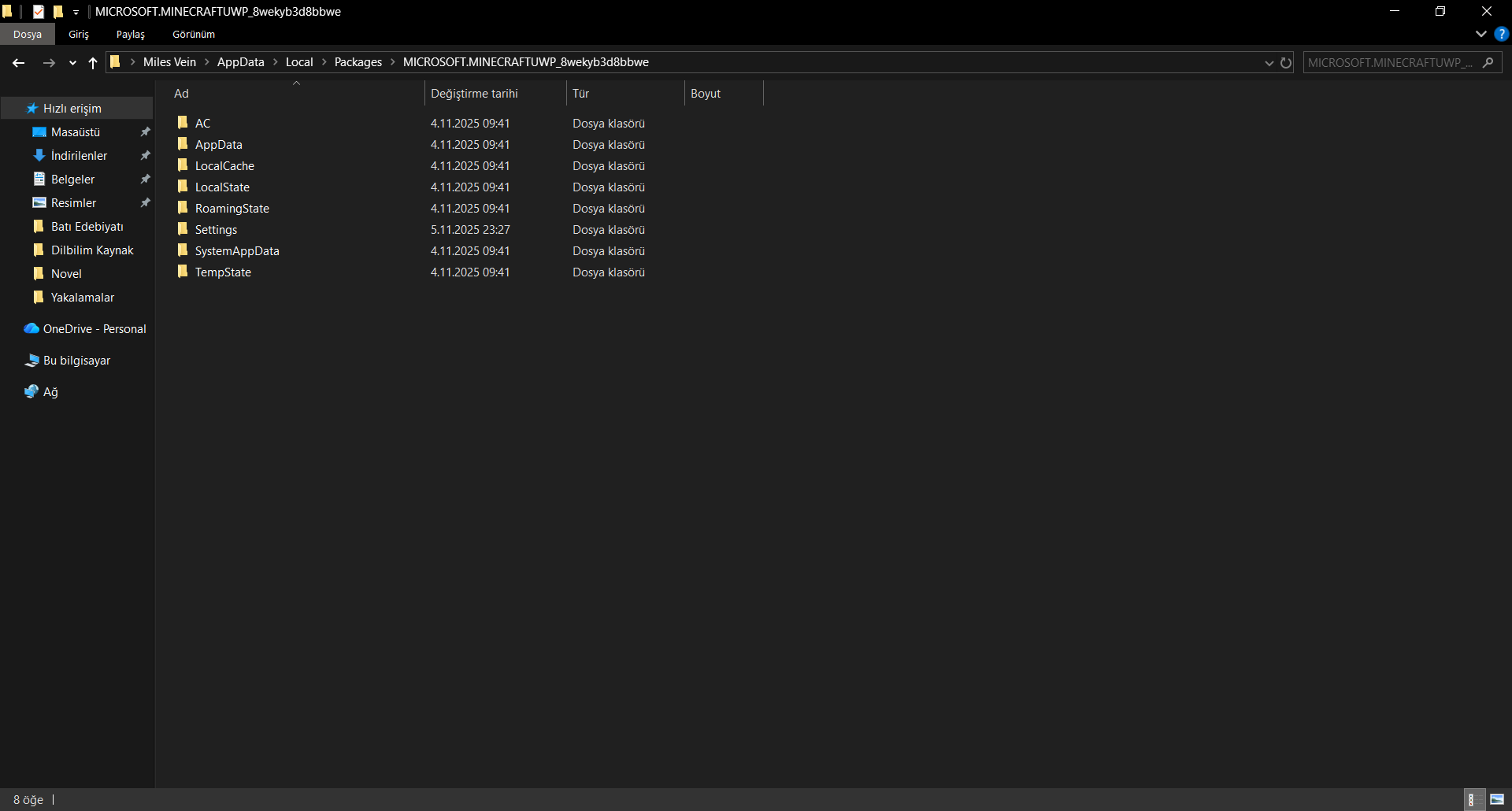Click the forward navigation arrow
Screen dimensions: 1512x811
(x=49, y=62)
